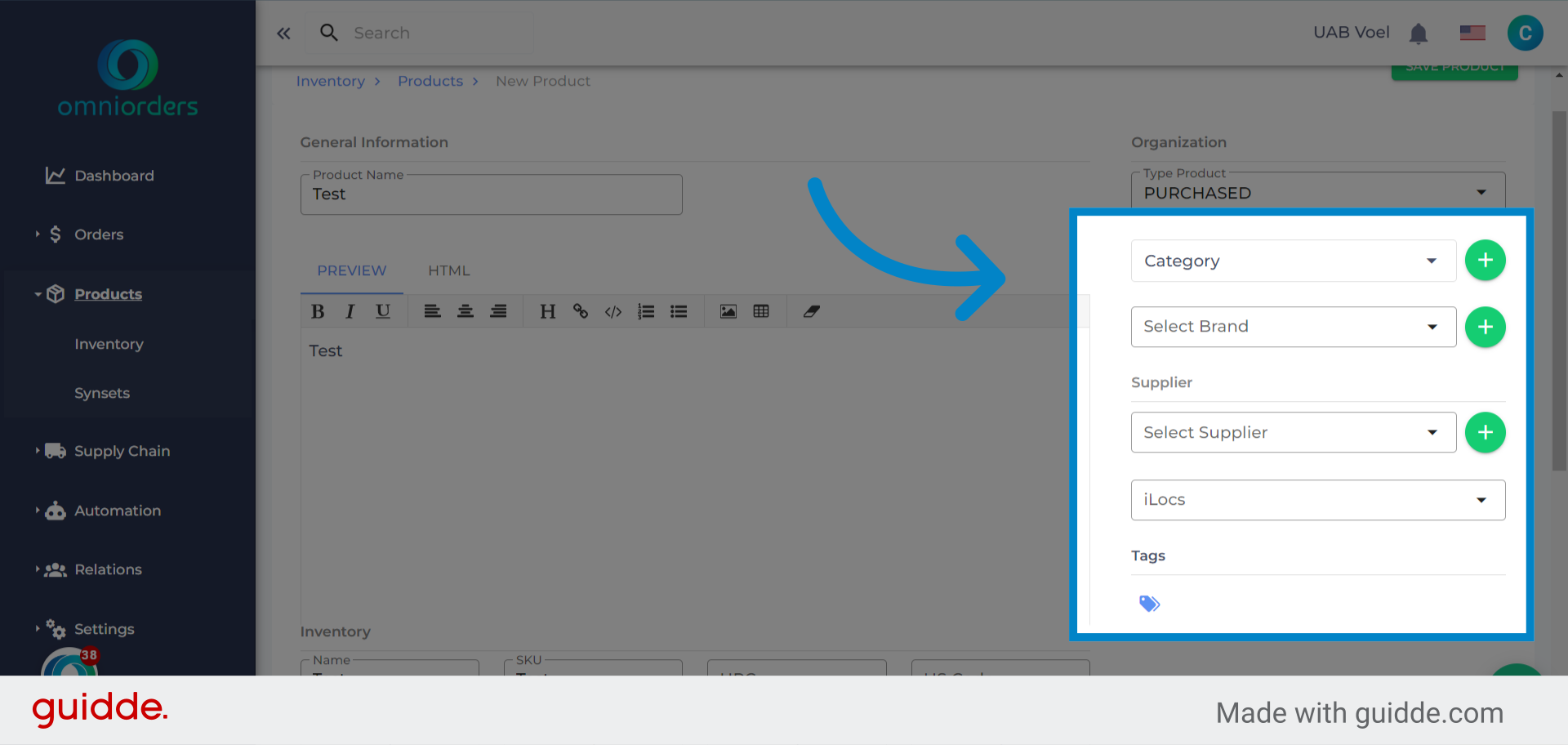This screenshot has height=745, width=1568.
Task: Add new brand with plus button
Action: pos(1485,327)
